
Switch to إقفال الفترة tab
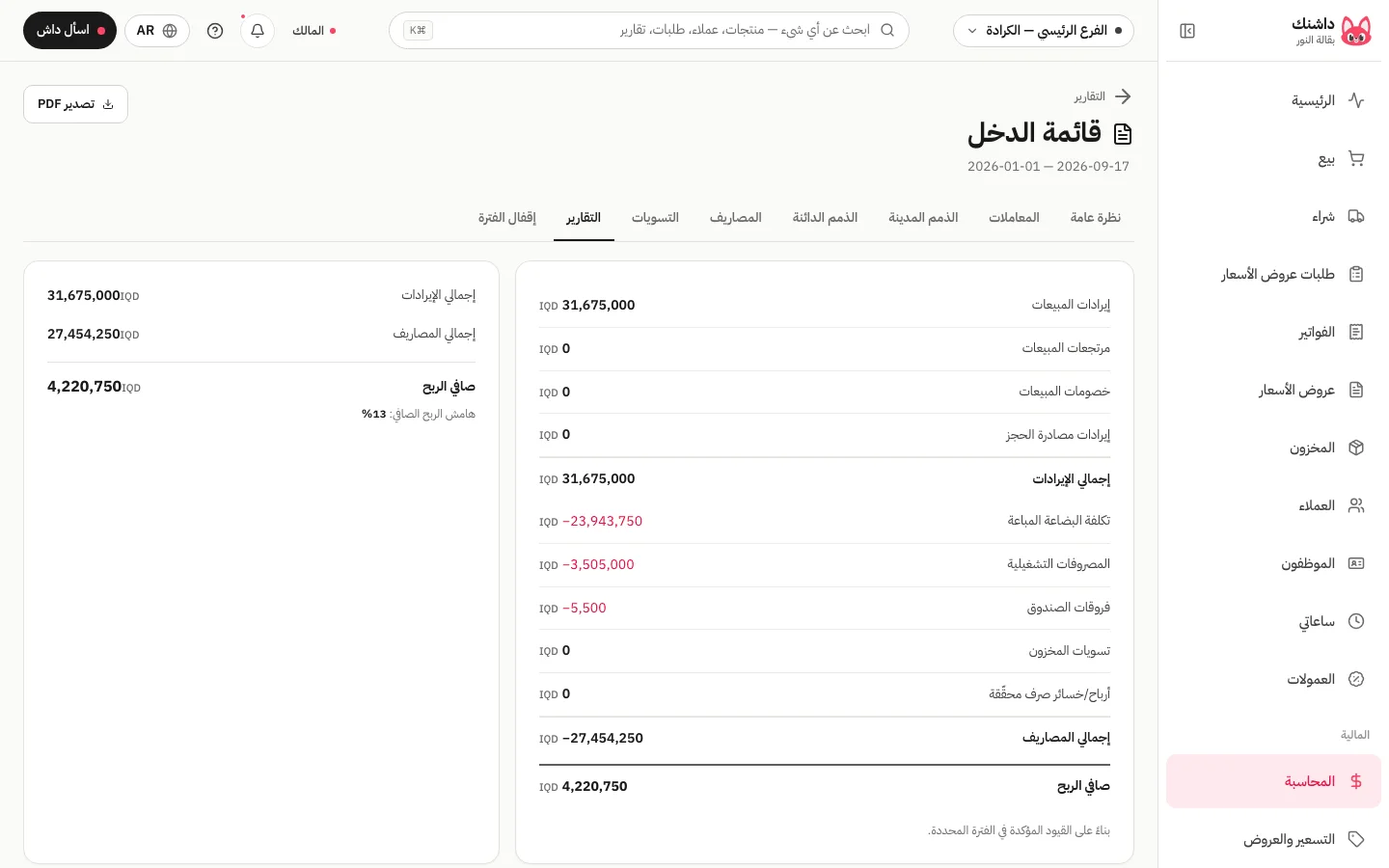click(507, 218)
